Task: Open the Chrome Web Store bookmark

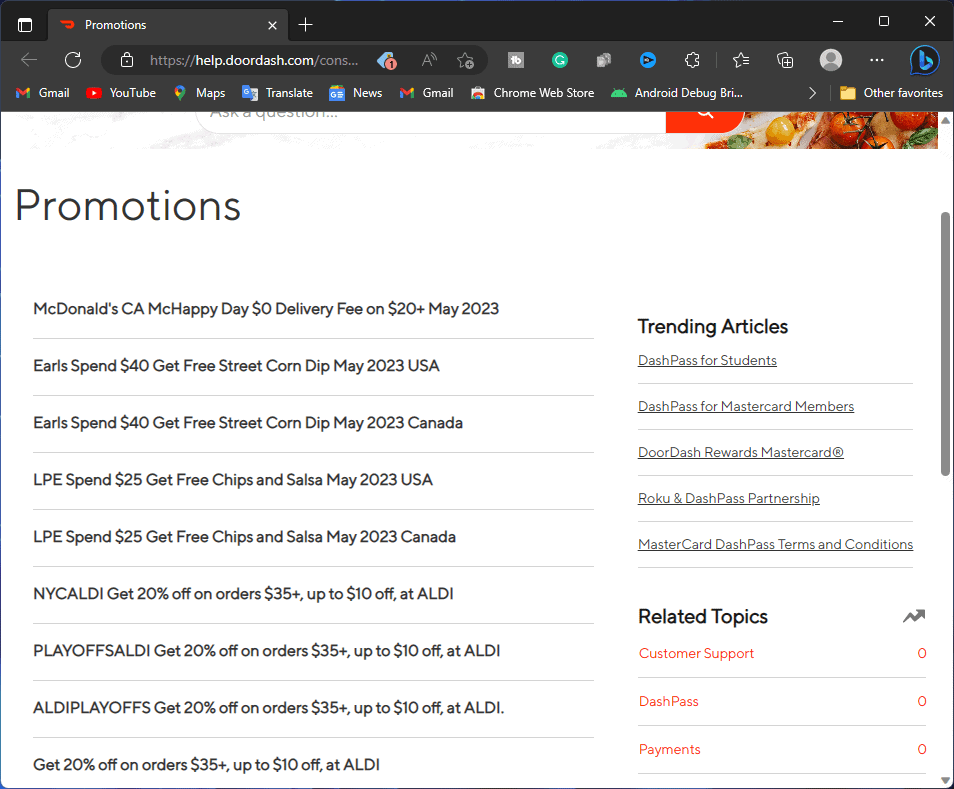Action: click(x=533, y=93)
